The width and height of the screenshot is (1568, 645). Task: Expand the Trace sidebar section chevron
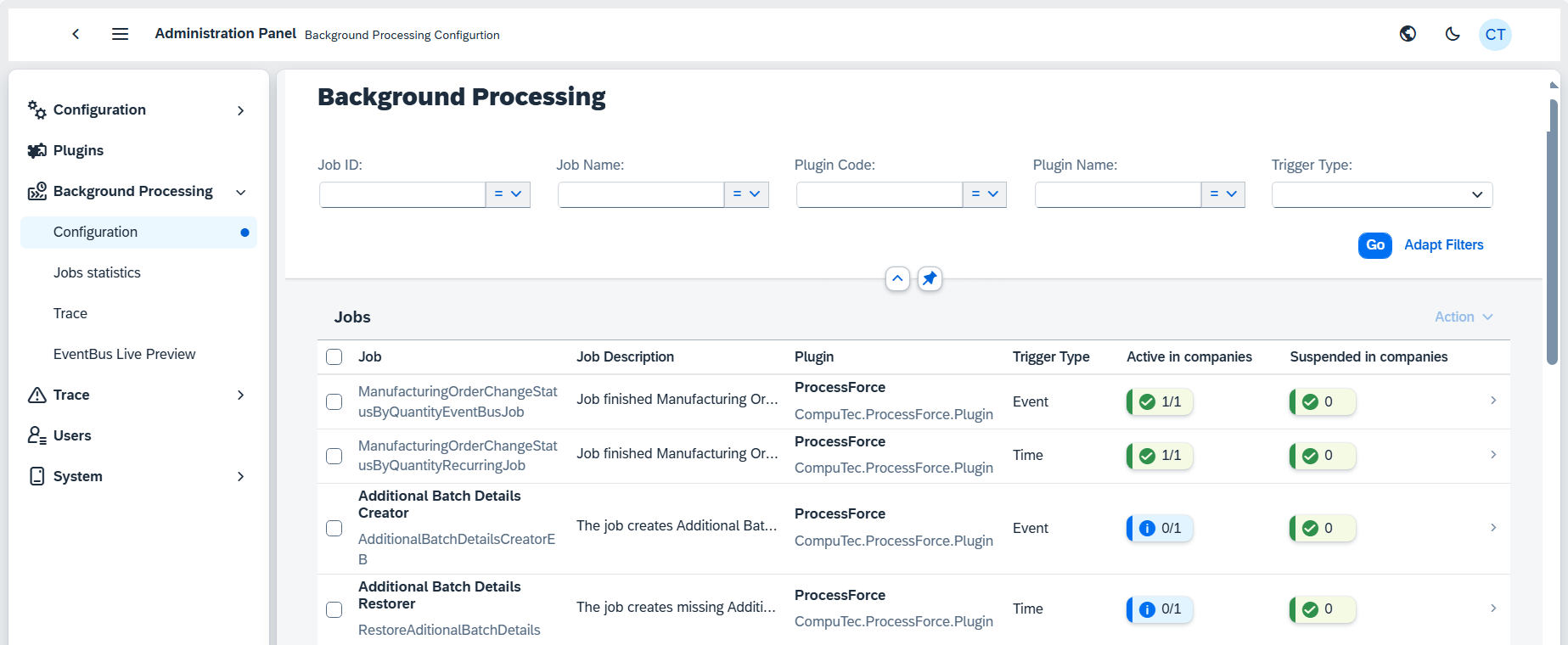point(241,395)
